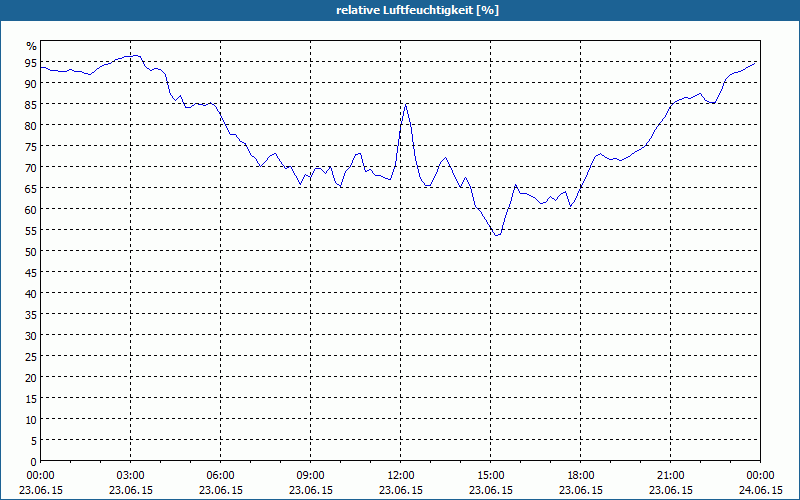The width and height of the screenshot is (800, 500).
Task: Click the y-axis value 70
Action: coord(31,167)
